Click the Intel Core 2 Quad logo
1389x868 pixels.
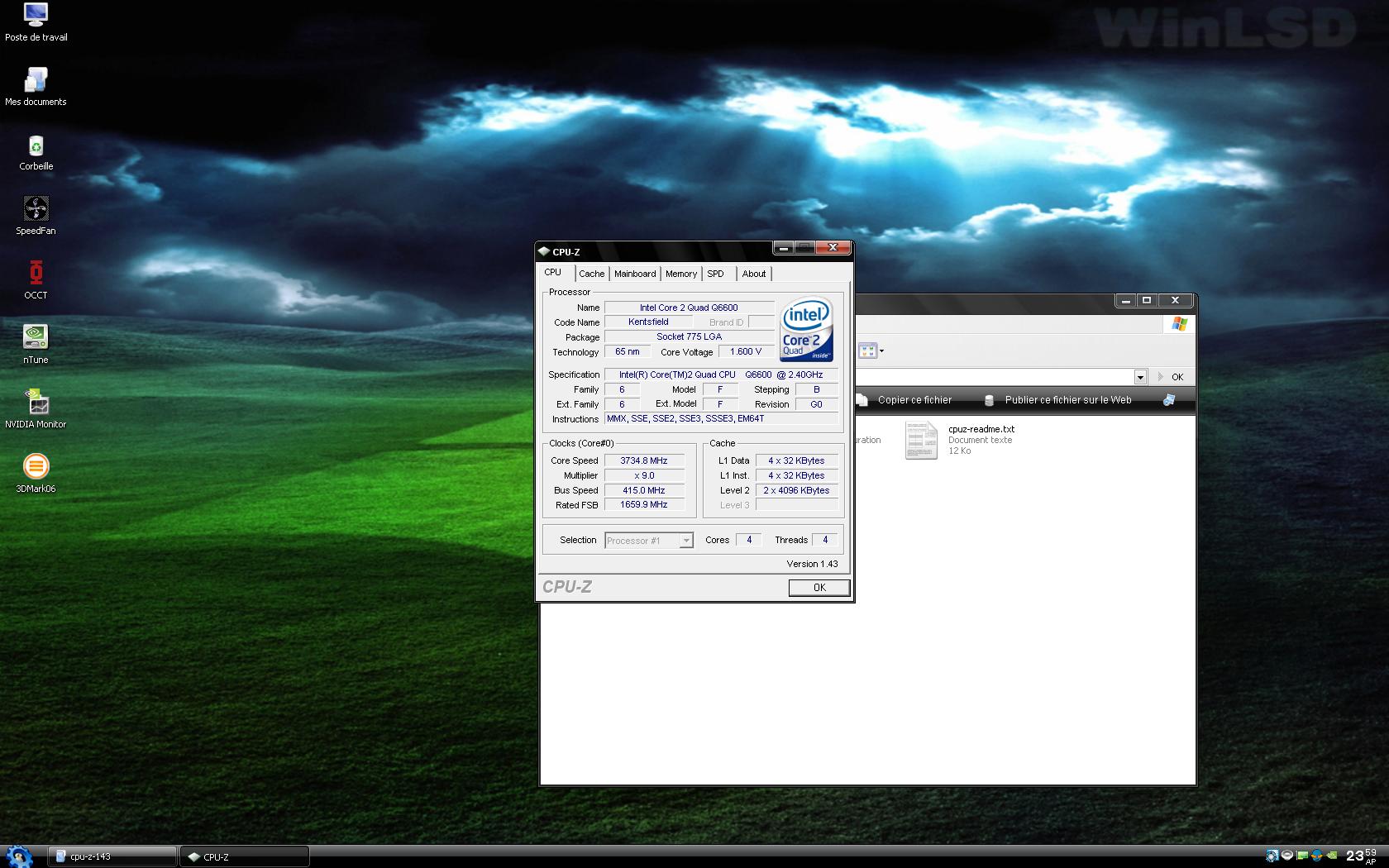click(805, 329)
